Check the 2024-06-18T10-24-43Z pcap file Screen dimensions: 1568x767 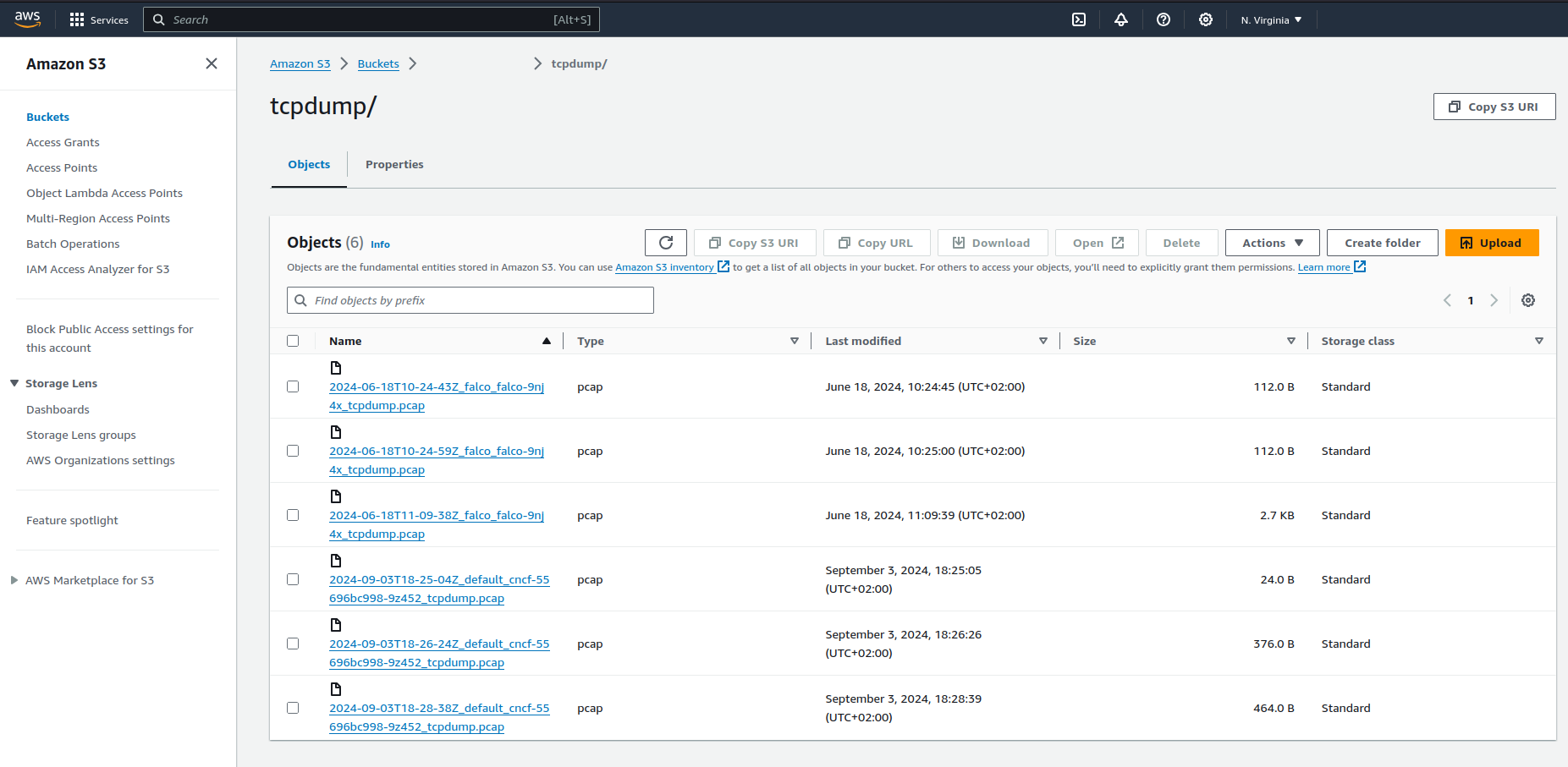pyautogui.click(x=293, y=386)
